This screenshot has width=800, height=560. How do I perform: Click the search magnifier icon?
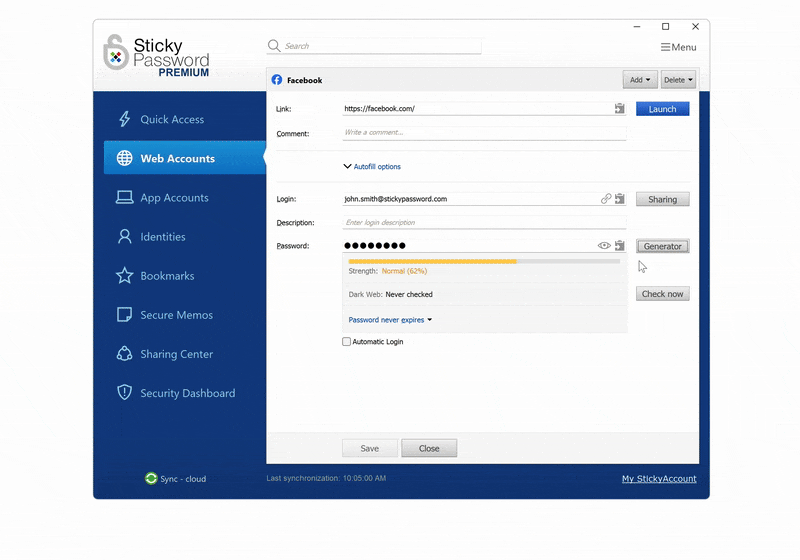tap(274, 46)
